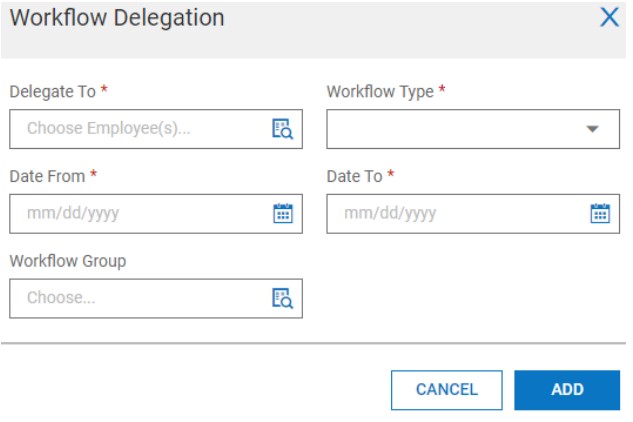
Task: Open the employee lookup for Delegate To
Action: (282, 129)
